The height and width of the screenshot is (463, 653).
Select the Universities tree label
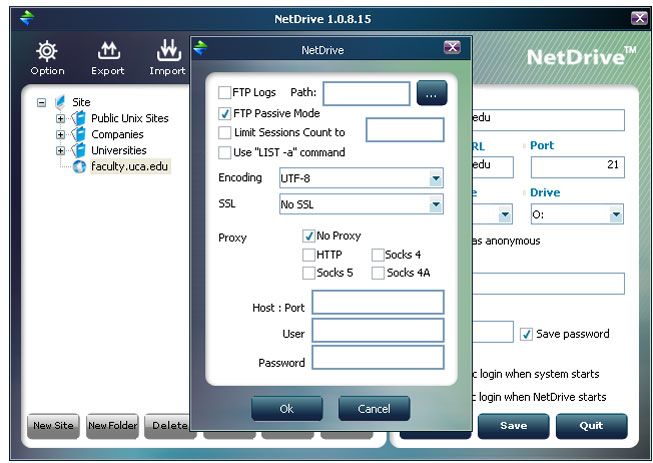click(x=119, y=150)
